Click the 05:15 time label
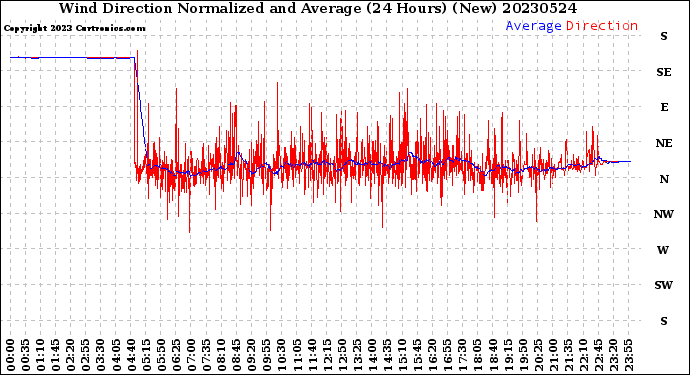The width and height of the screenshot is (690, 375). point(146,355)
